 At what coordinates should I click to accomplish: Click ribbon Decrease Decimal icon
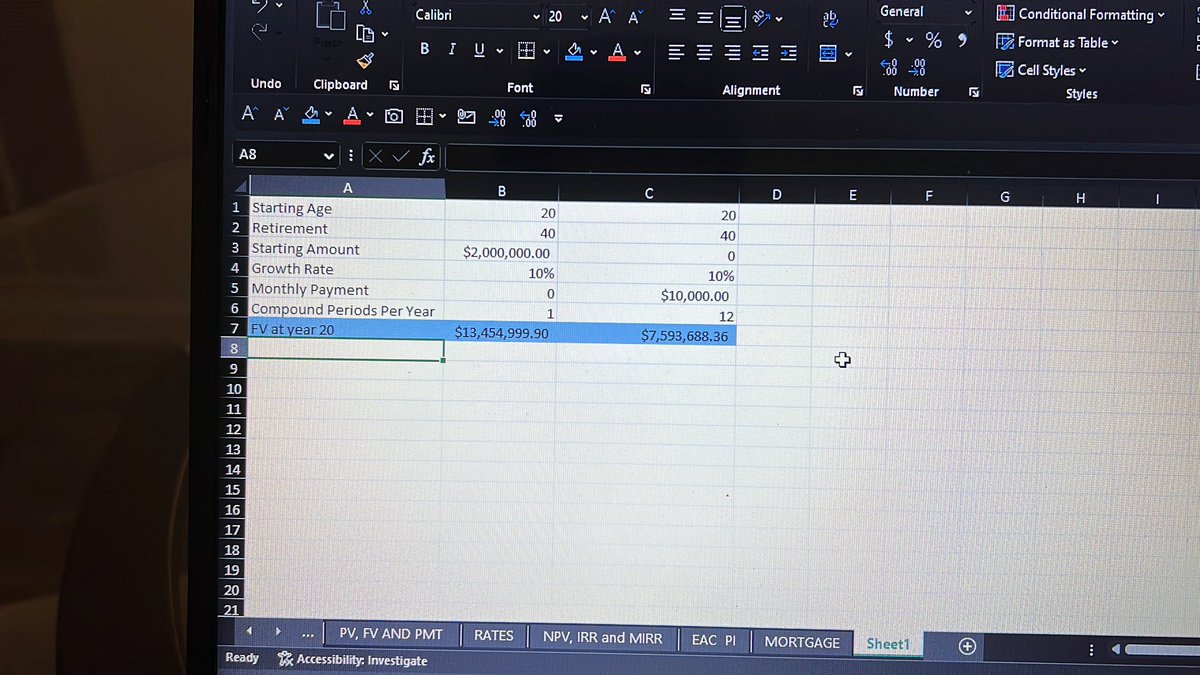[917, 66]
